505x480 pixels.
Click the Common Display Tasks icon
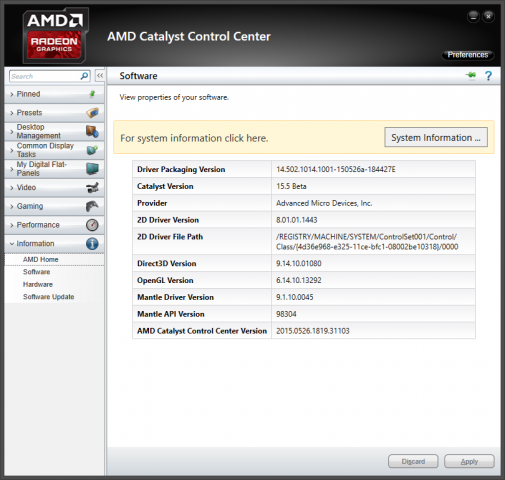[92, 150]
